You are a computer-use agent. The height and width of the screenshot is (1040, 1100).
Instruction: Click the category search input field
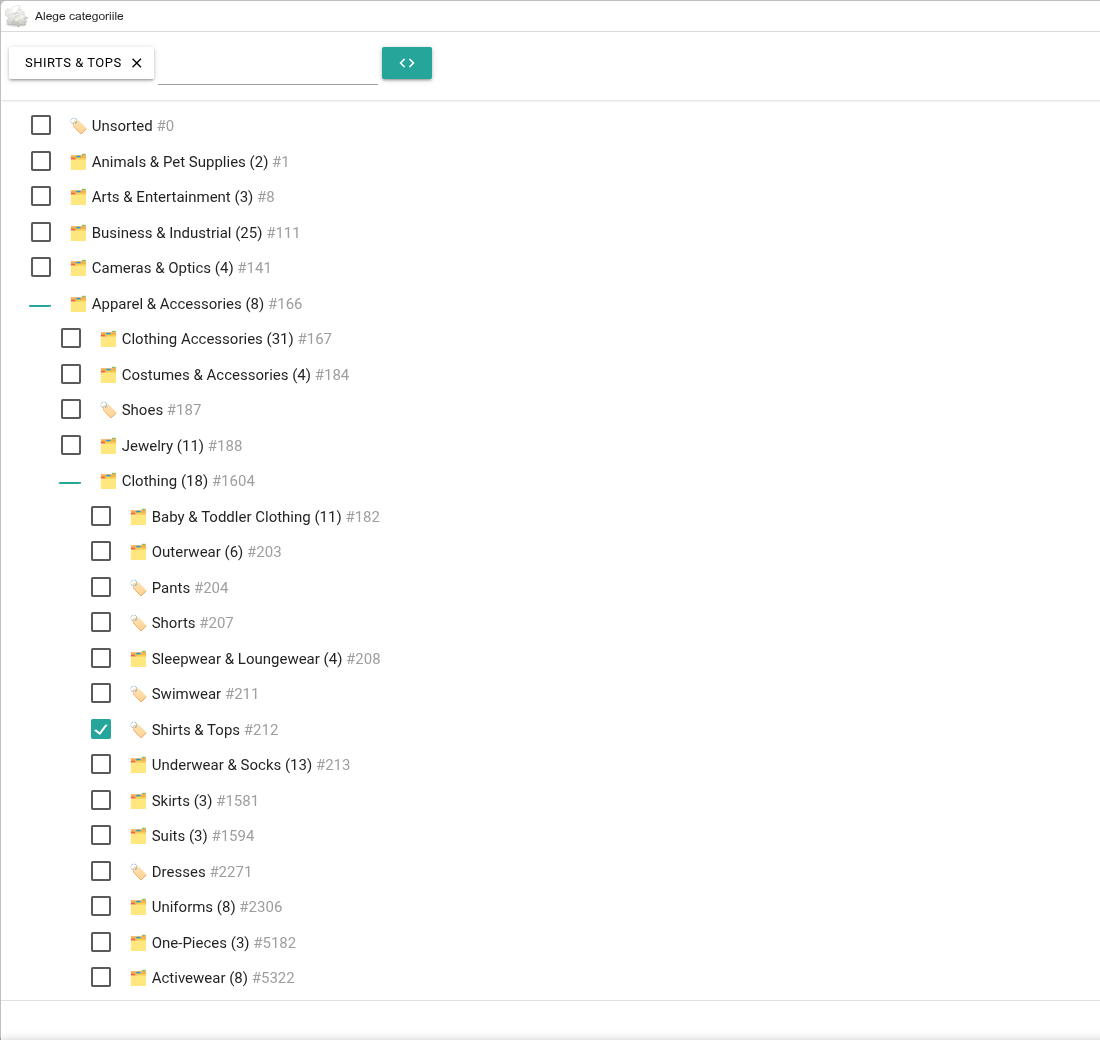tap(268, 67)
